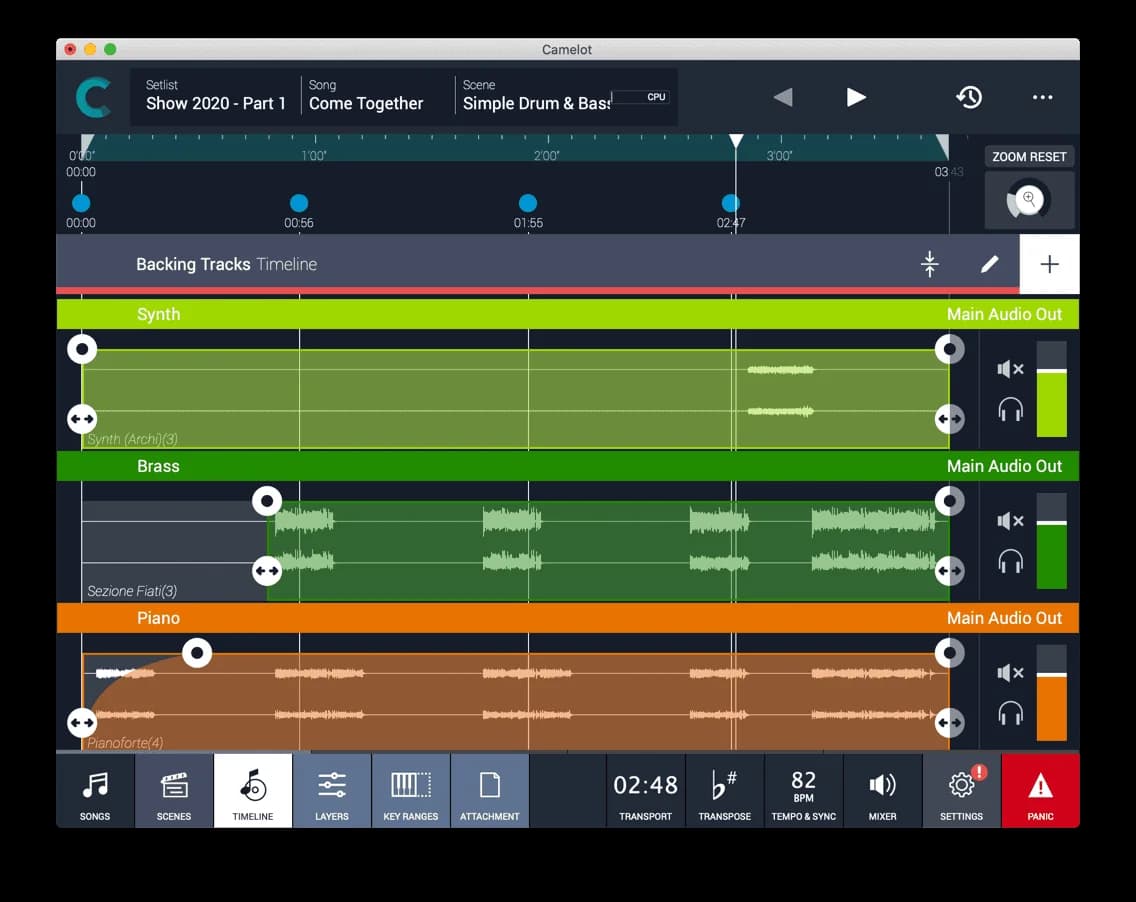Mute the Piano track
Image resolution: width=1136 pixels, height=902 pixels.
pos(1010,672)
